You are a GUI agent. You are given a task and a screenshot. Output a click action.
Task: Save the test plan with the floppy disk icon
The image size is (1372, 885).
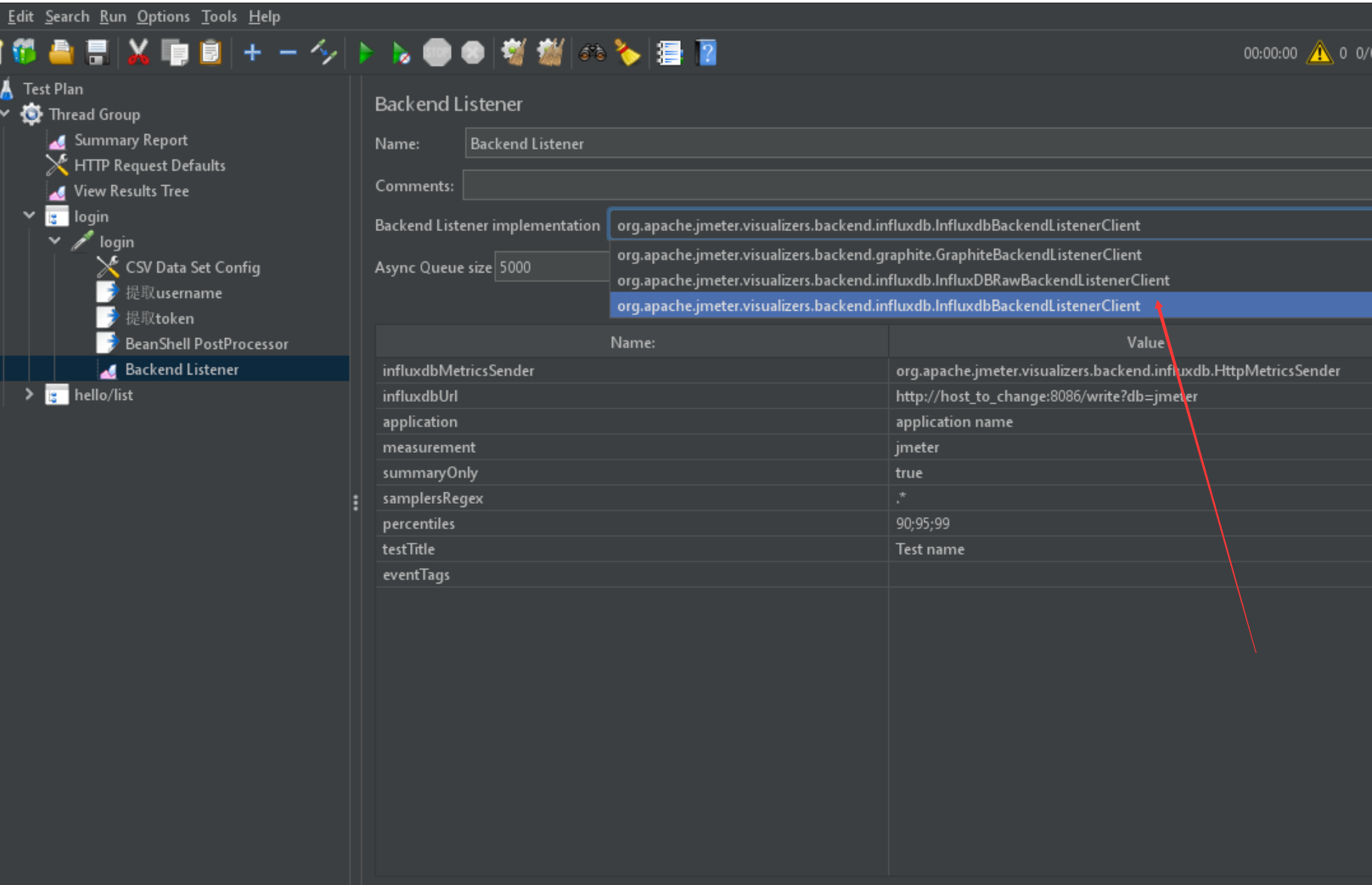98,53
